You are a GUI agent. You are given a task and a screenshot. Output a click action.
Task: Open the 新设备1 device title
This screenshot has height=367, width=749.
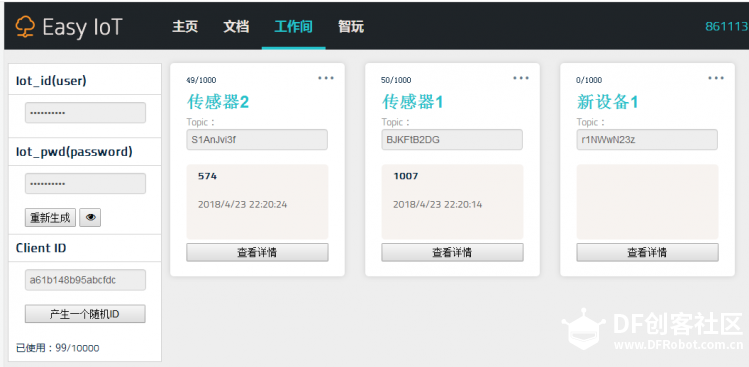pos(608,102)
